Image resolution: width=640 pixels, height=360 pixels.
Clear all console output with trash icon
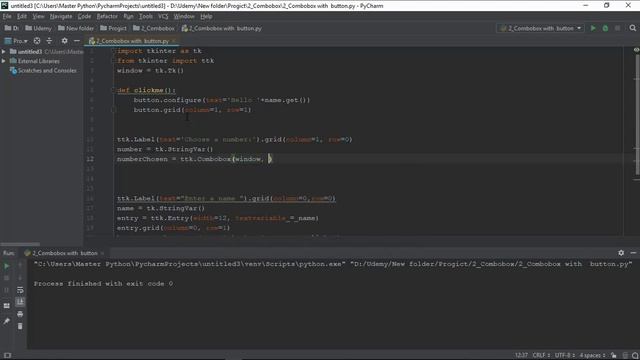(20, 326)
